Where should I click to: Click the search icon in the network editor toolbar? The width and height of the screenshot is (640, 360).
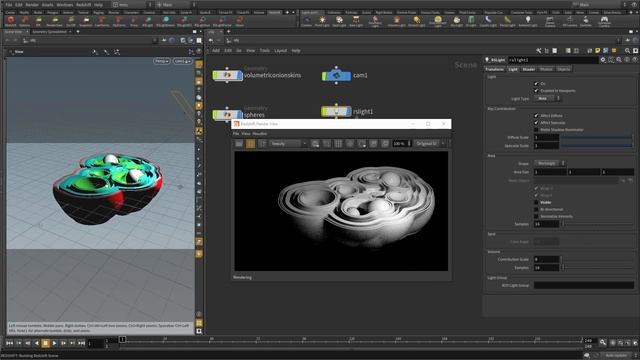click(627, 51)
